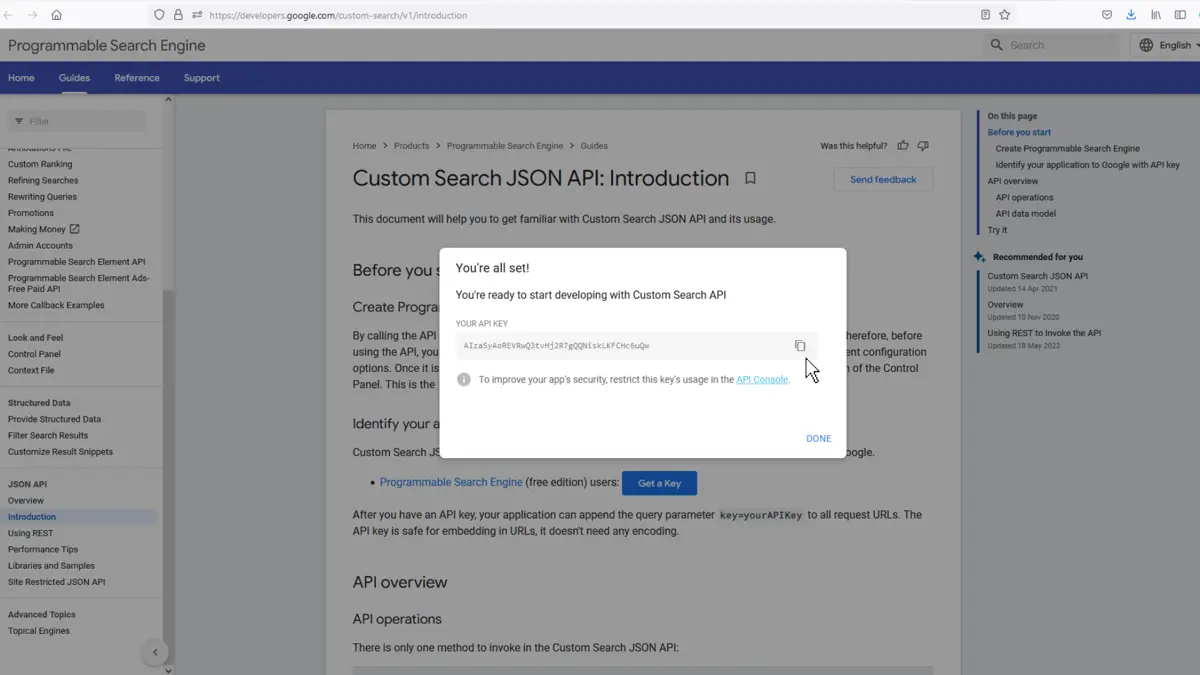Open the browser library icon
Screen dimensions: 1200x675
pyautogui.click(x=1156, y=15)
